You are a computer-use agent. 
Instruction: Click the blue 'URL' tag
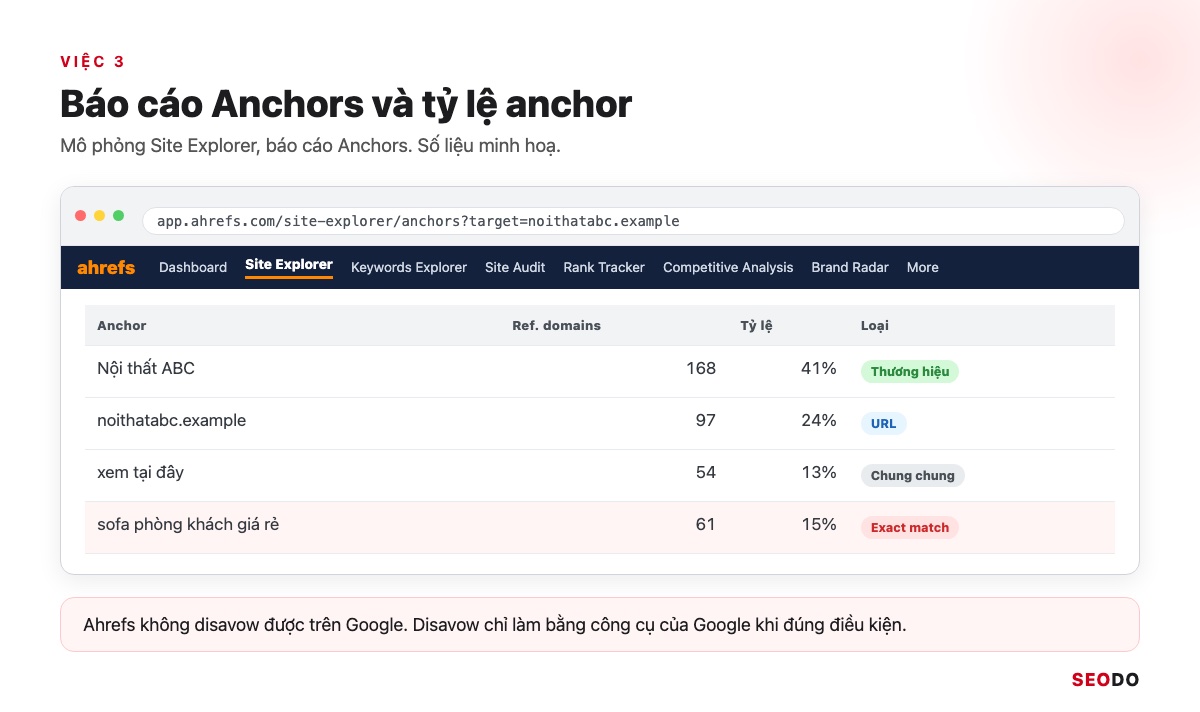884,423
